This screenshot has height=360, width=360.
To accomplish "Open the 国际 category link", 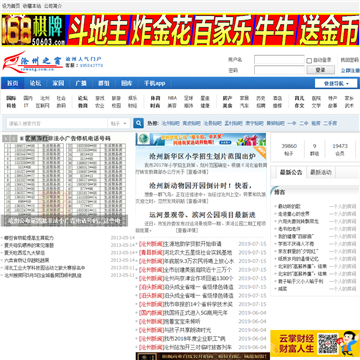I will coord(11,98).
